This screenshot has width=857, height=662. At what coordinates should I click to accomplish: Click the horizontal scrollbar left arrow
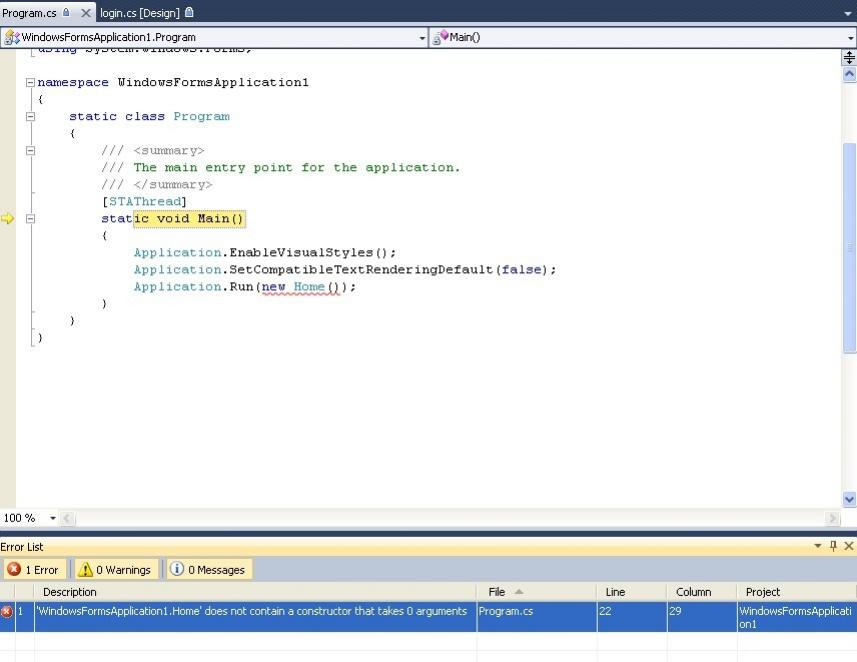67,518
